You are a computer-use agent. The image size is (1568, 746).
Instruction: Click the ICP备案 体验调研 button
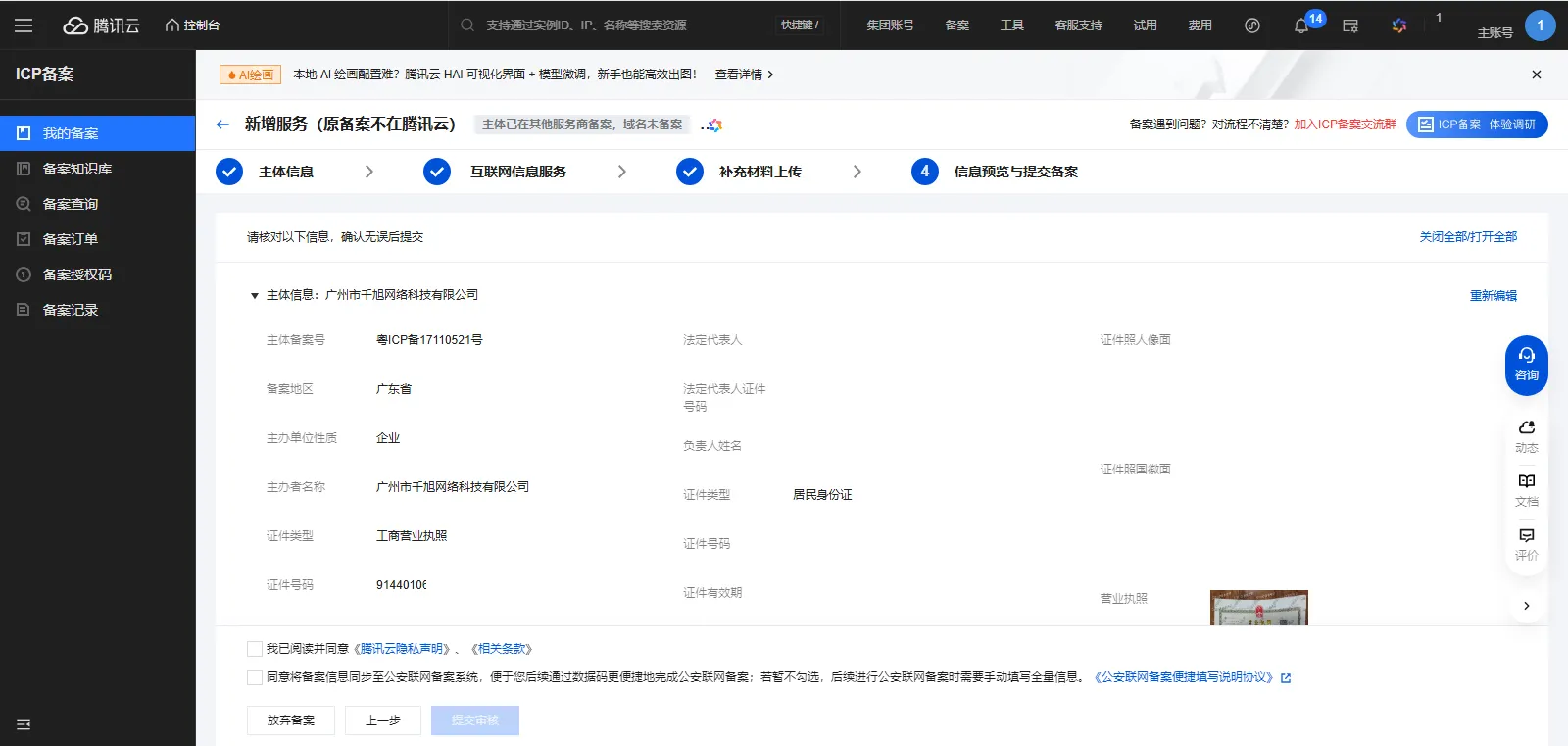point(1477,124)
